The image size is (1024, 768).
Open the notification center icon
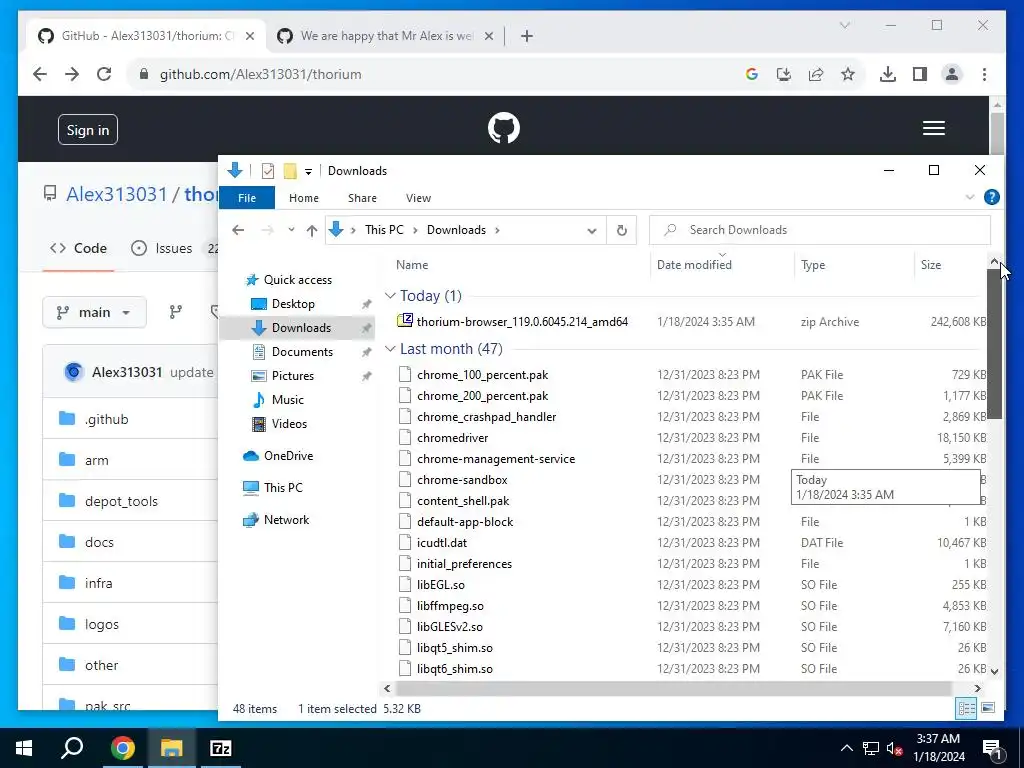992,749
